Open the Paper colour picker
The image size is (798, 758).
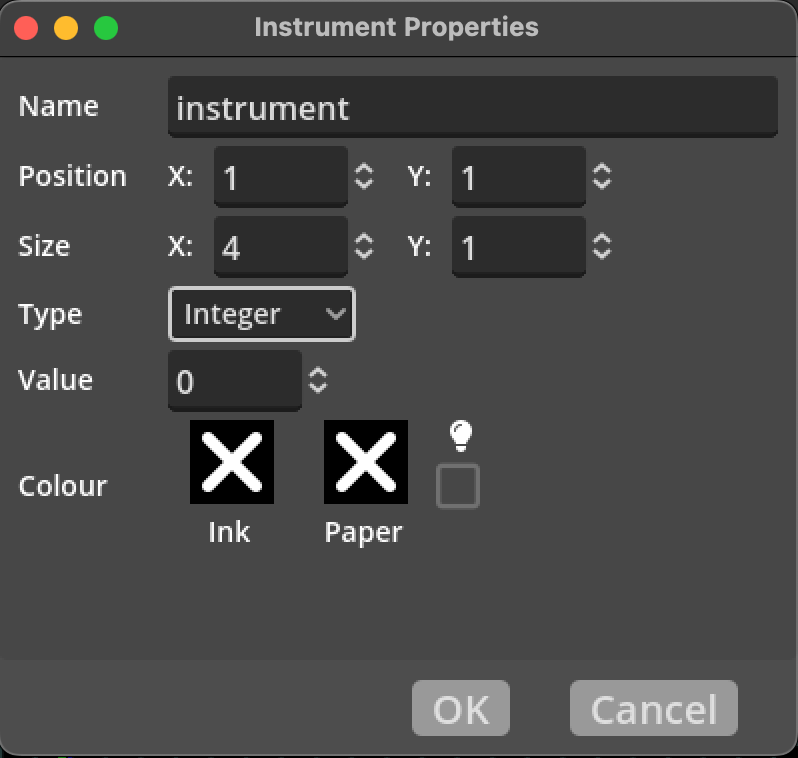click(365, 462)
